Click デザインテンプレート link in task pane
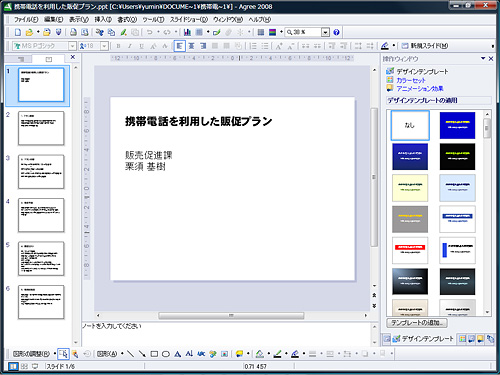500x375 pixels. (422, 71)
